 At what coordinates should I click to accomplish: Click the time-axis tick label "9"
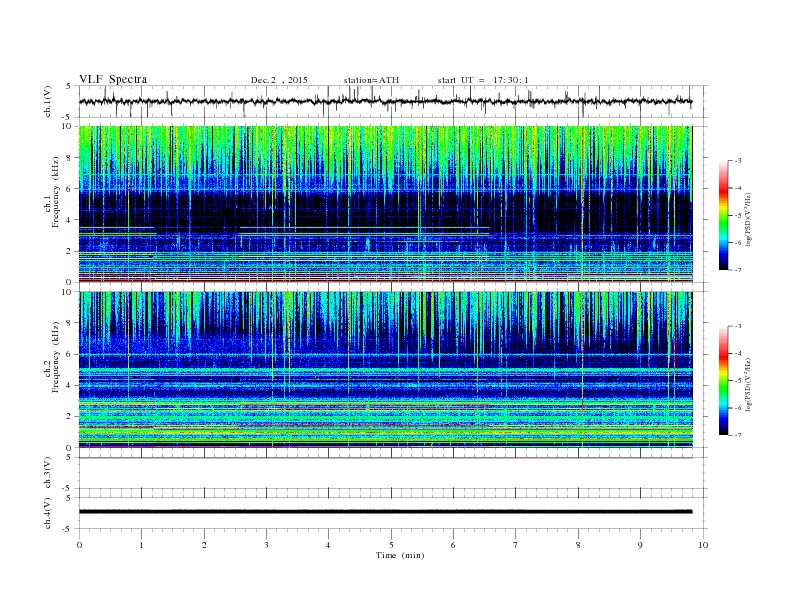pos(640,545)
